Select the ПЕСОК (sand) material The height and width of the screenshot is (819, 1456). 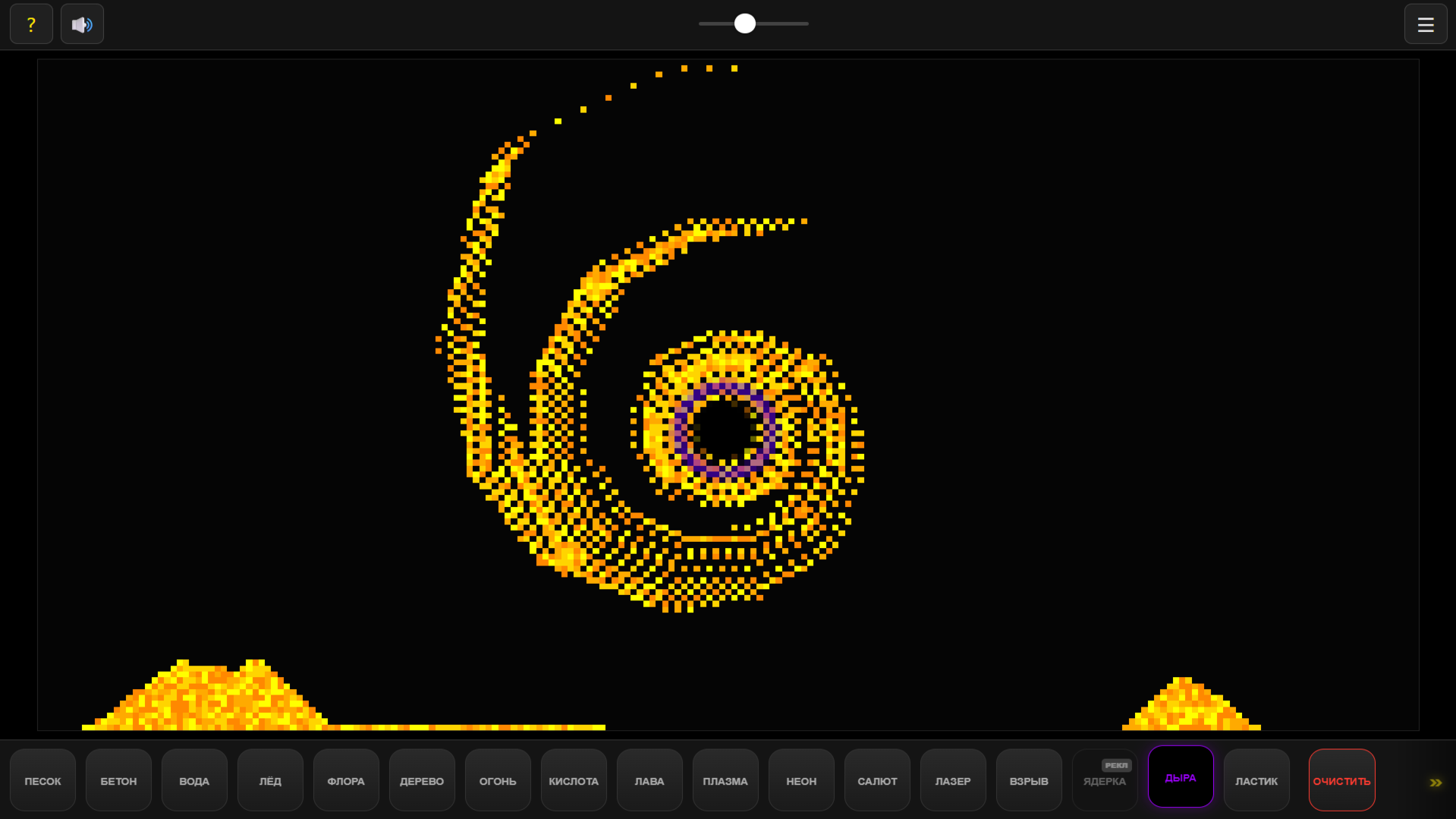[x=42, y=780]
